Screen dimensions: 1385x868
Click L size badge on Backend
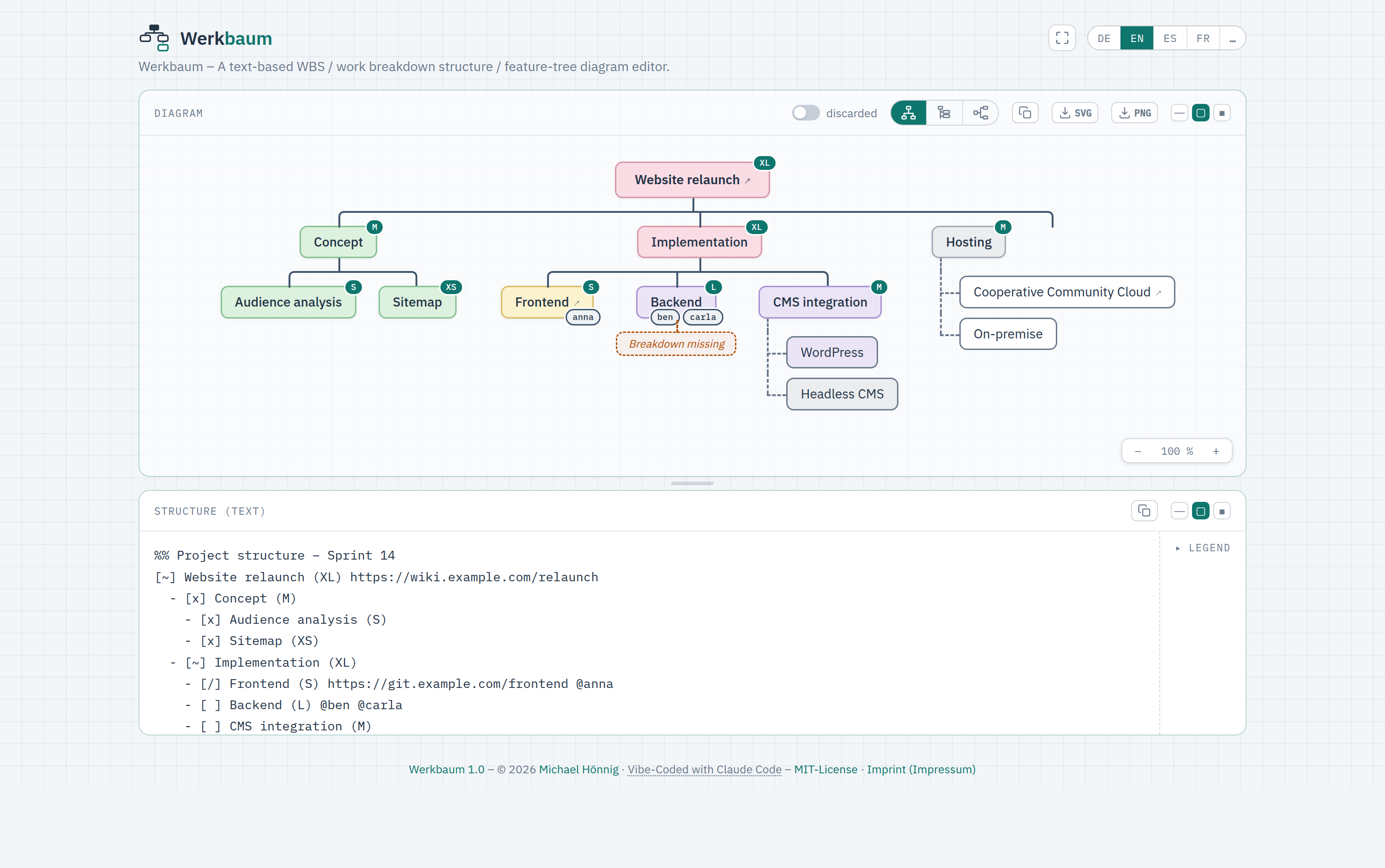click(713, 287)
